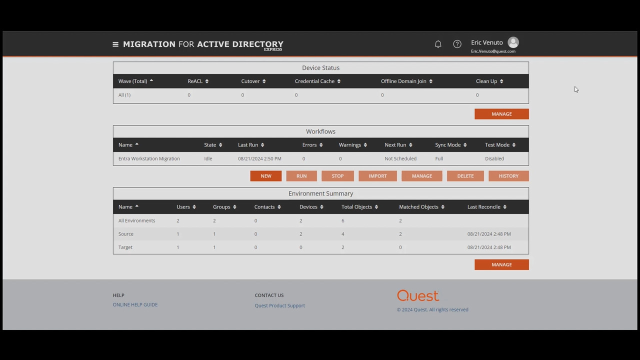
Task: Sort by Credential Cache column
Action: [318, 81]
